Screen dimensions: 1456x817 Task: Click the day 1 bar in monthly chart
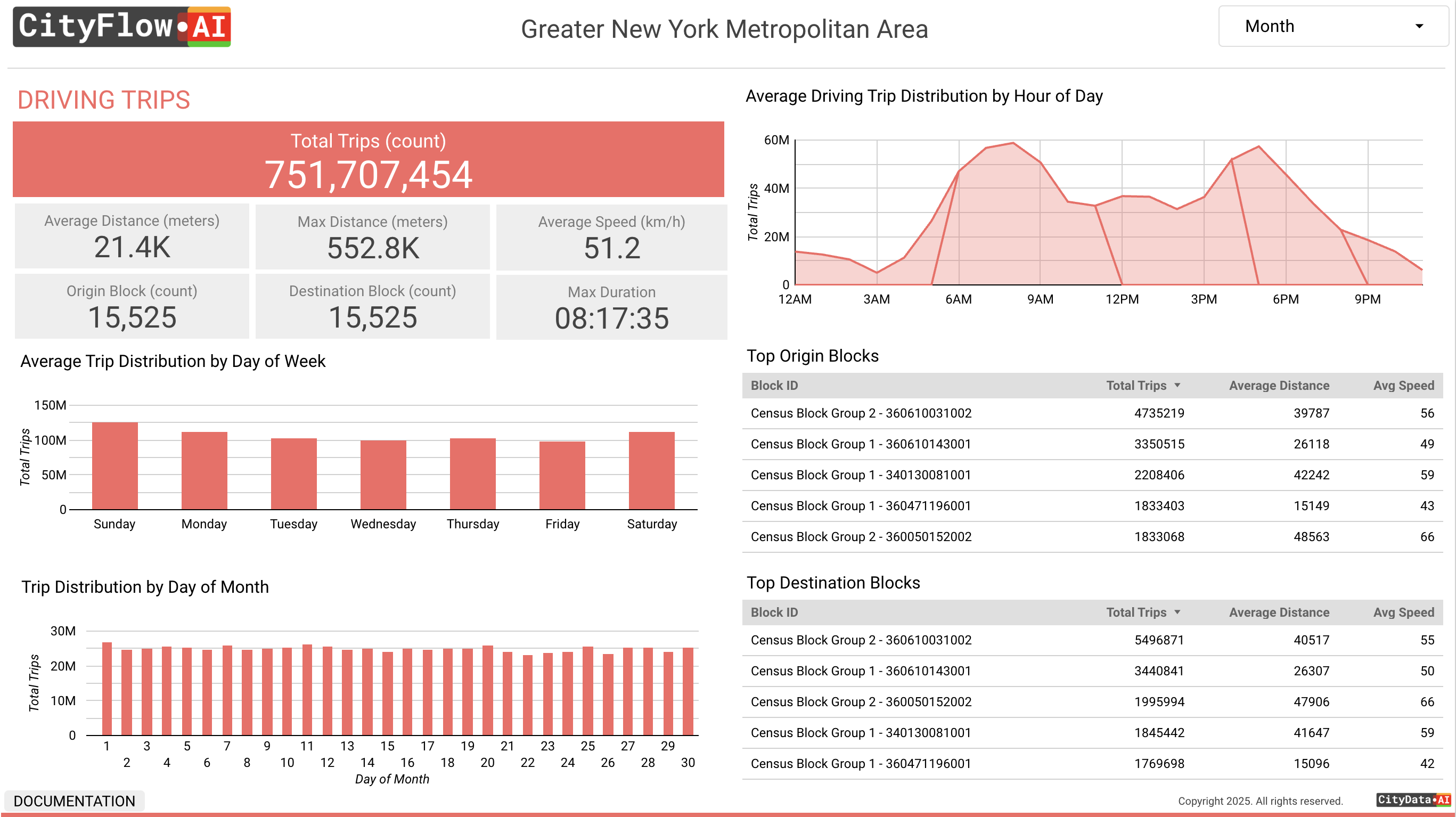tap(107, 689)
